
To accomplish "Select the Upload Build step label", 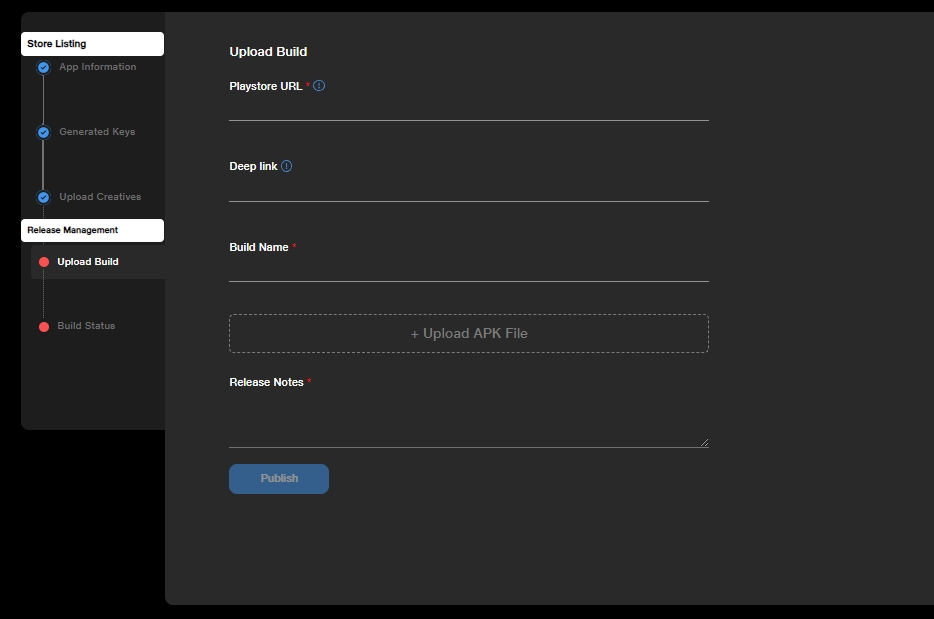I will 88,262.
